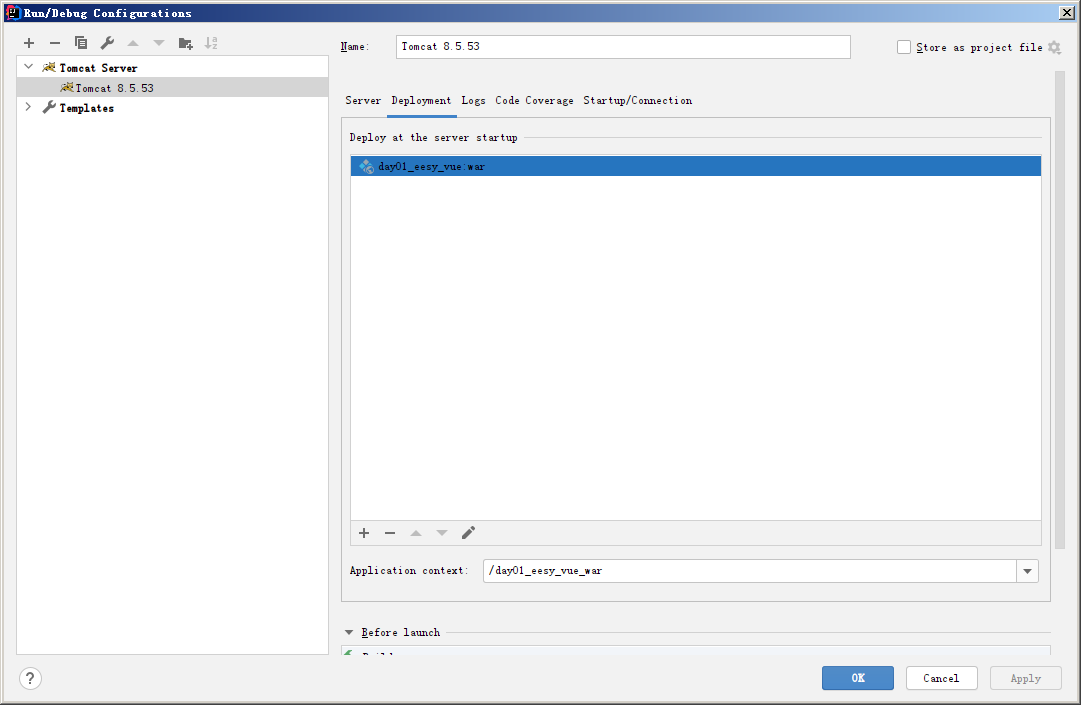1081x705 pixels.
Task: Click the Apply button
Action: 1026,678
